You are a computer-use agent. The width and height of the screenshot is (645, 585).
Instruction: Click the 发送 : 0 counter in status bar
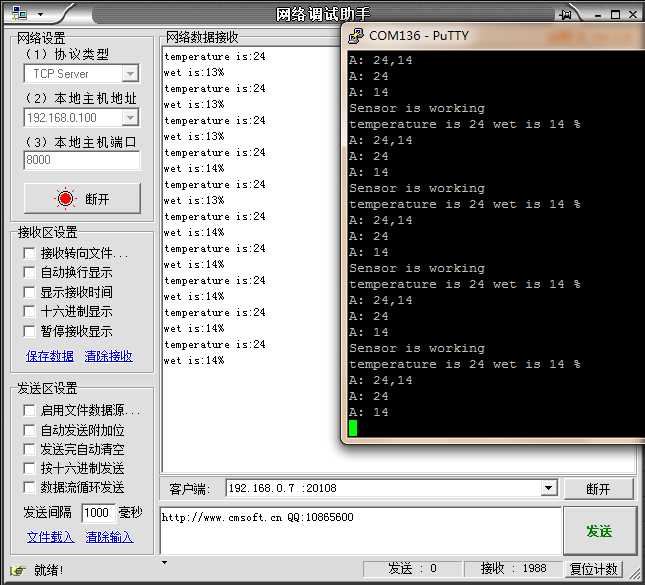(413, 569)
